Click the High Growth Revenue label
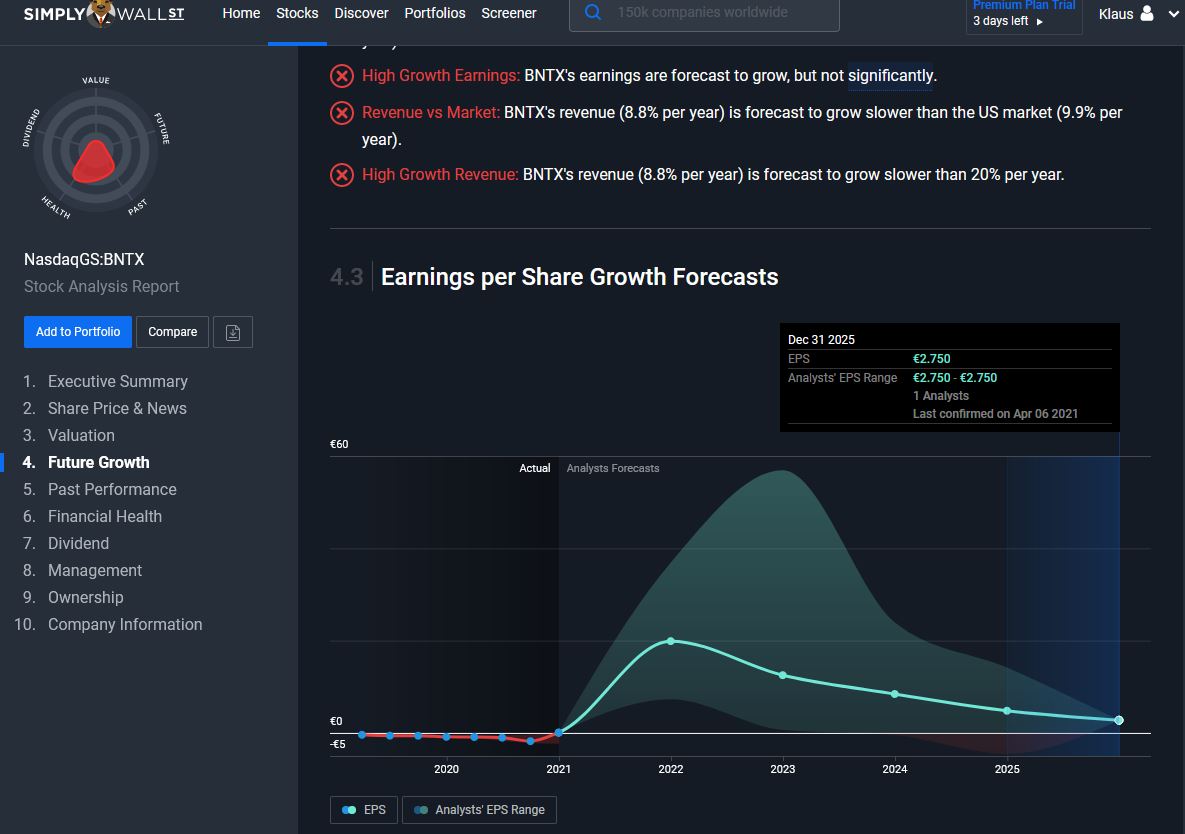Viewport: 1185px width, 834px height. pos(440,175)
